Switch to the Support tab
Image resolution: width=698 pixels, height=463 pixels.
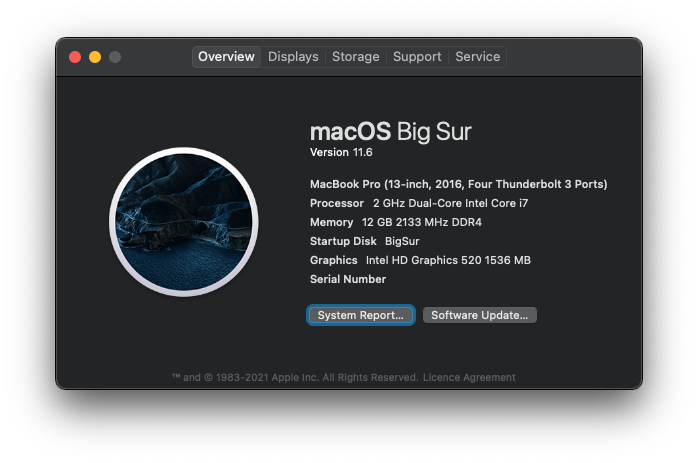click(x=417, y=57)
